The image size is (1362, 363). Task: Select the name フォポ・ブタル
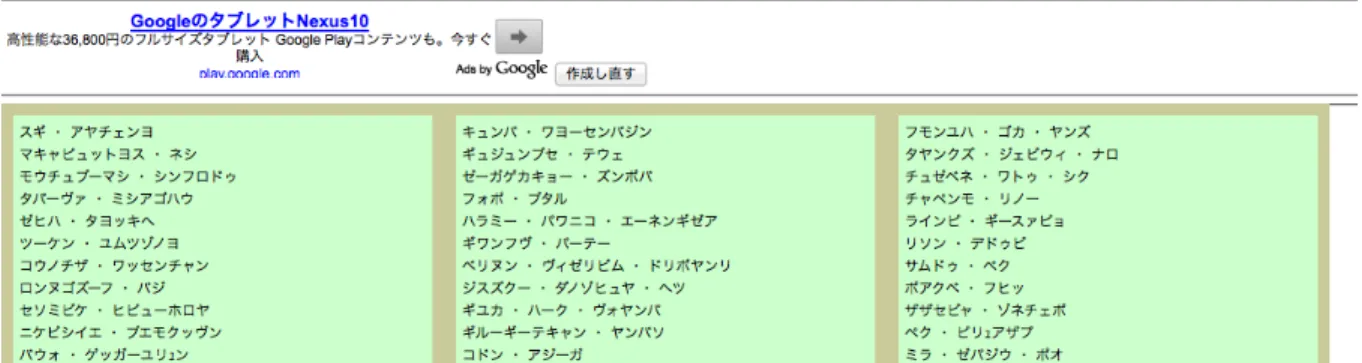pyautogui.click(x=514, y=199)
